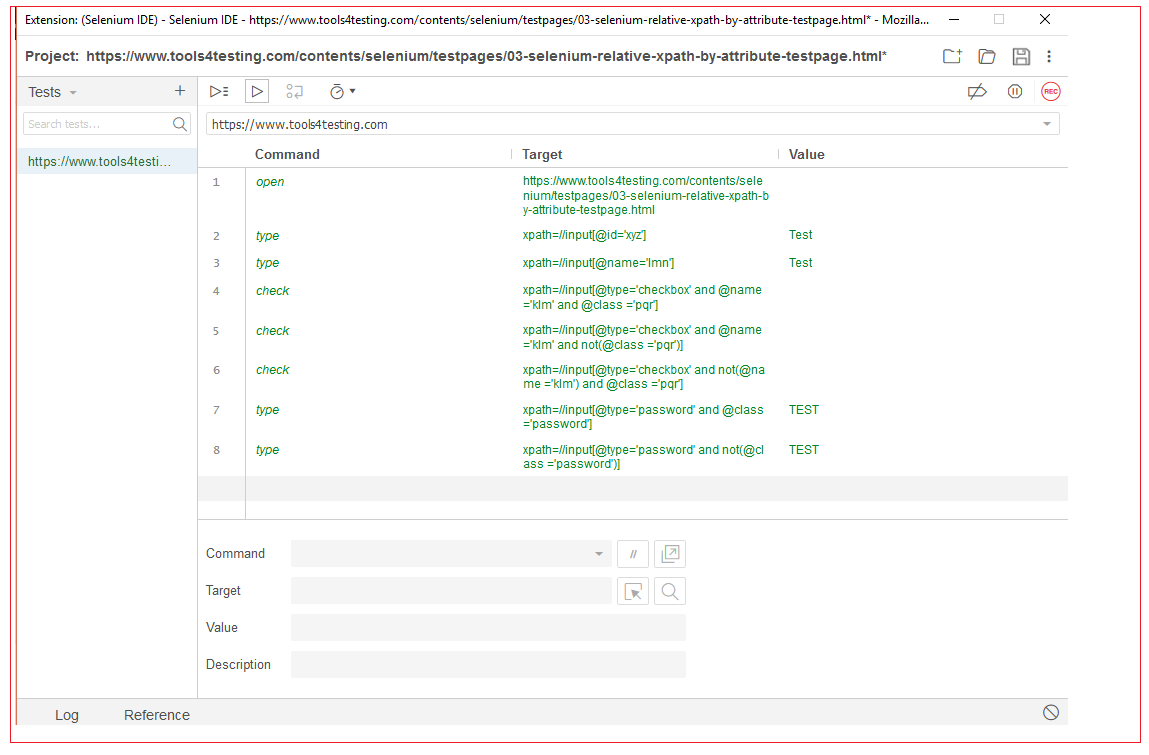Open the Command combo box
Screen dimensions: 1149x755
[451, 553]
